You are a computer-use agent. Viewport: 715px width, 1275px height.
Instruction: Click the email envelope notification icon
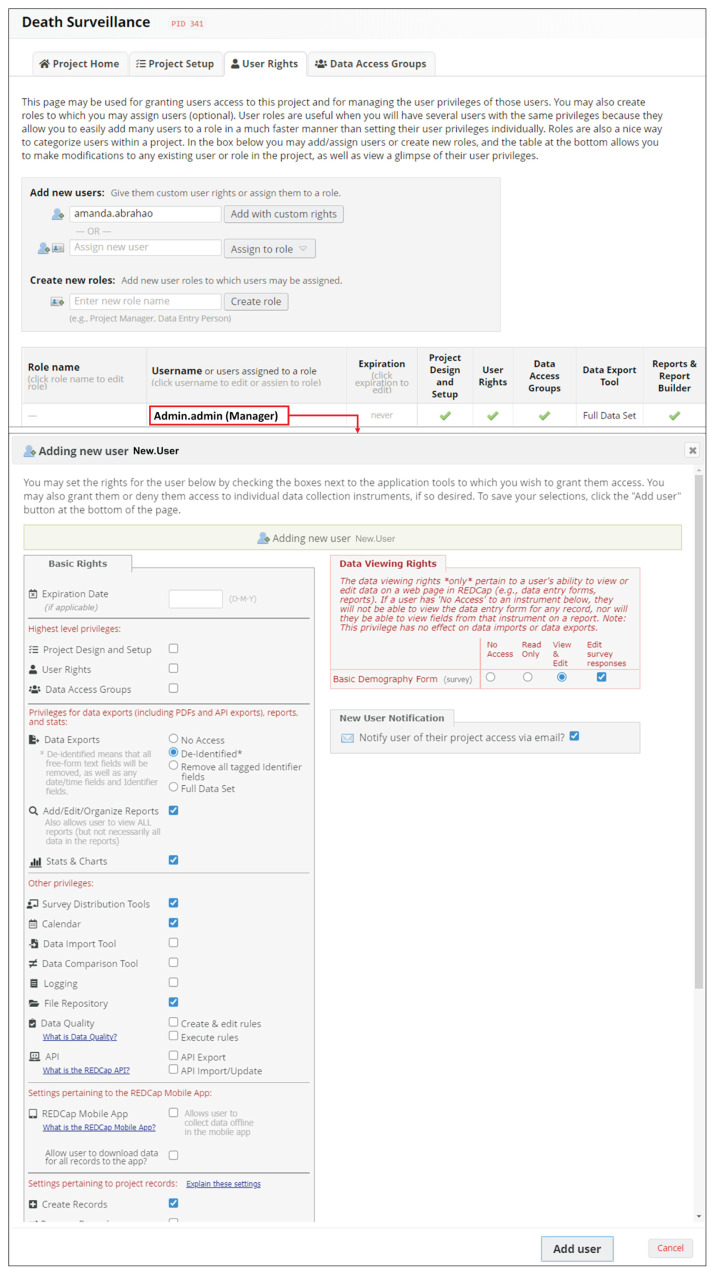[347, 738]
